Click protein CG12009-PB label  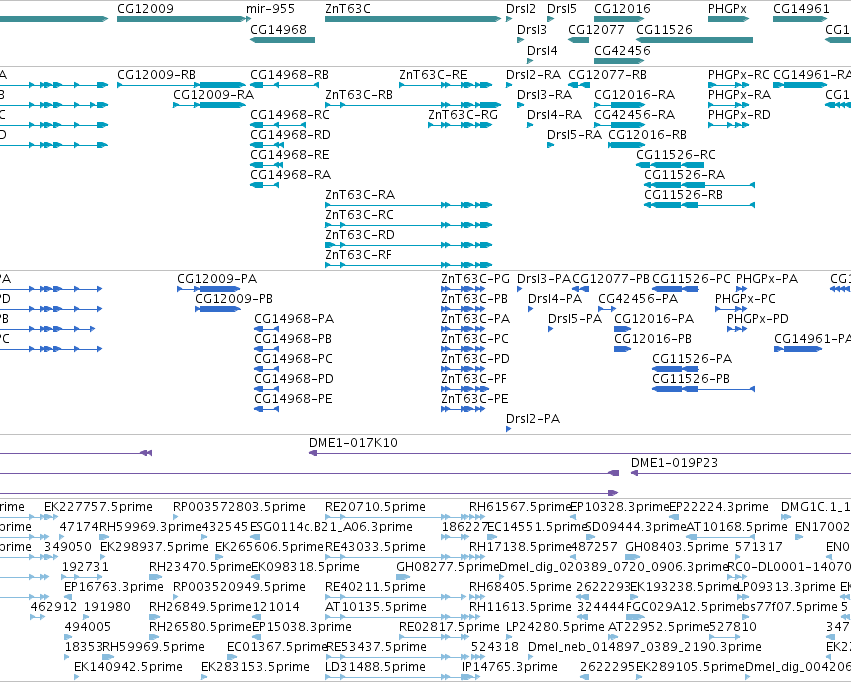[x=234, y=299]
